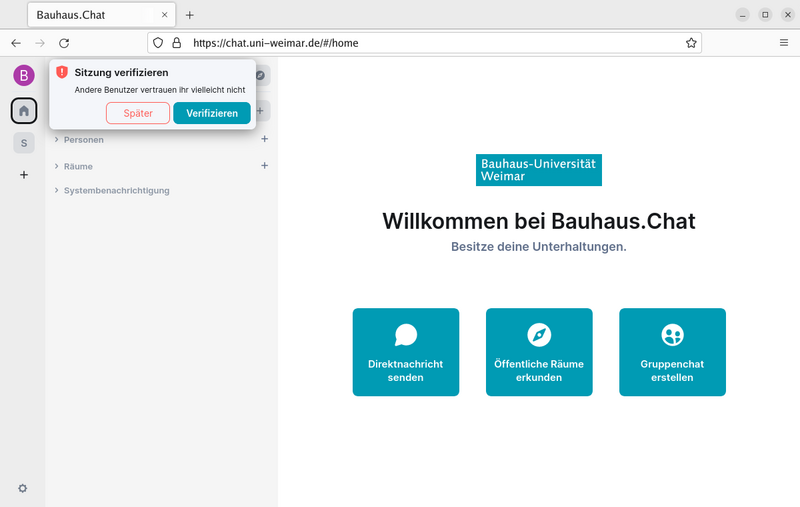Open quick settings gear icon

22,488
